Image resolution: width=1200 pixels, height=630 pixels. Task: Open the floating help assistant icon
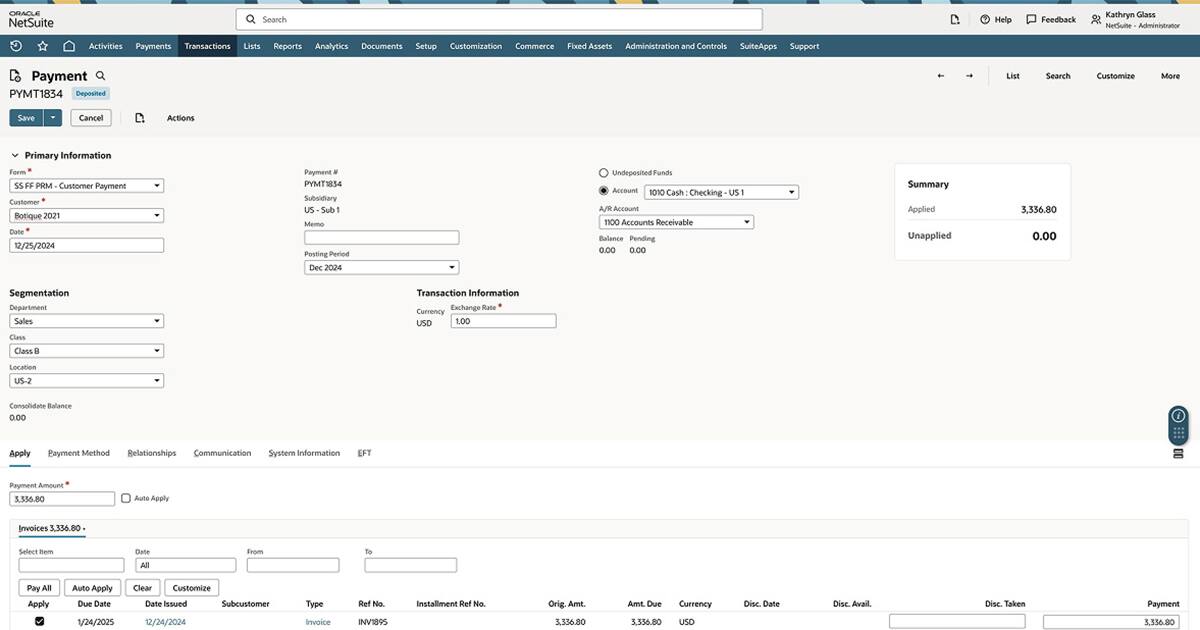pyautogui.click(x=1178, y=416)
